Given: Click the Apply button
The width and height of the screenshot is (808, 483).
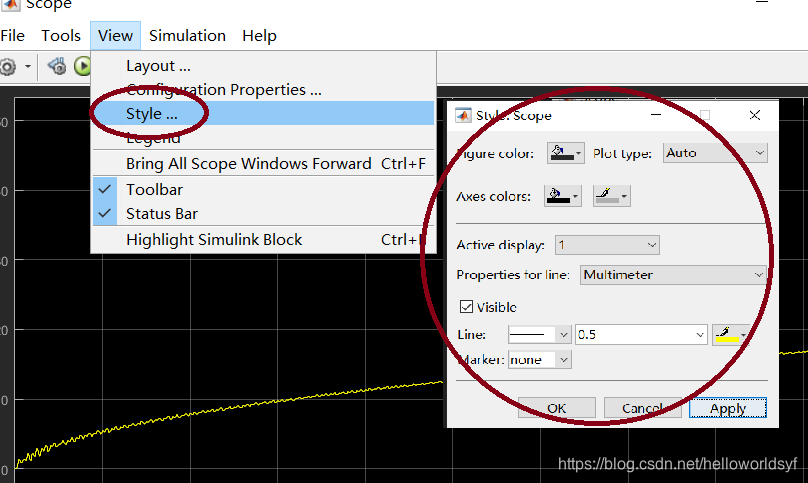Looking at the screenshot, I should [x=728, y=408].
